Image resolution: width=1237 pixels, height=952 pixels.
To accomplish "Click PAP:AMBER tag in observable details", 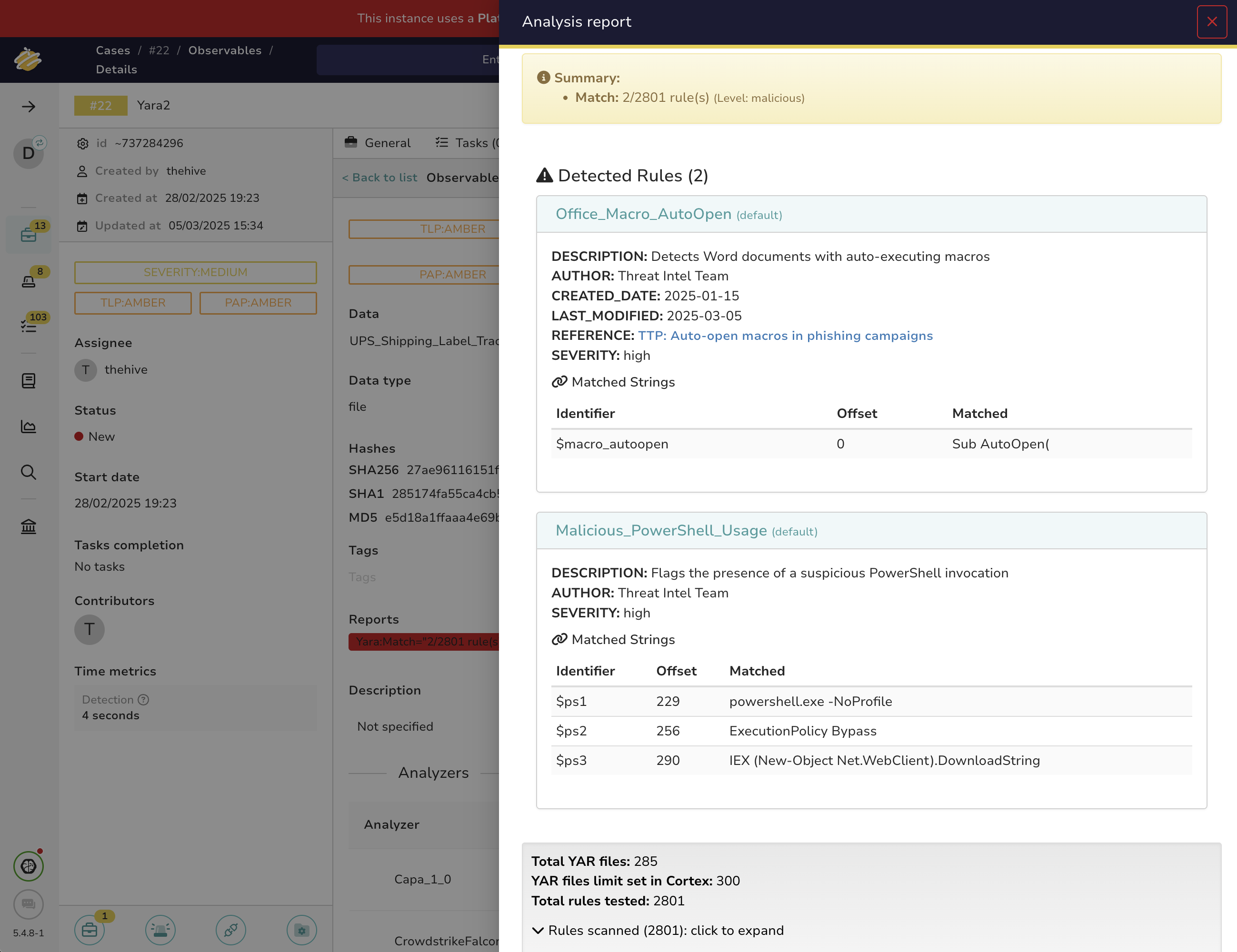I will click(424, 275).
